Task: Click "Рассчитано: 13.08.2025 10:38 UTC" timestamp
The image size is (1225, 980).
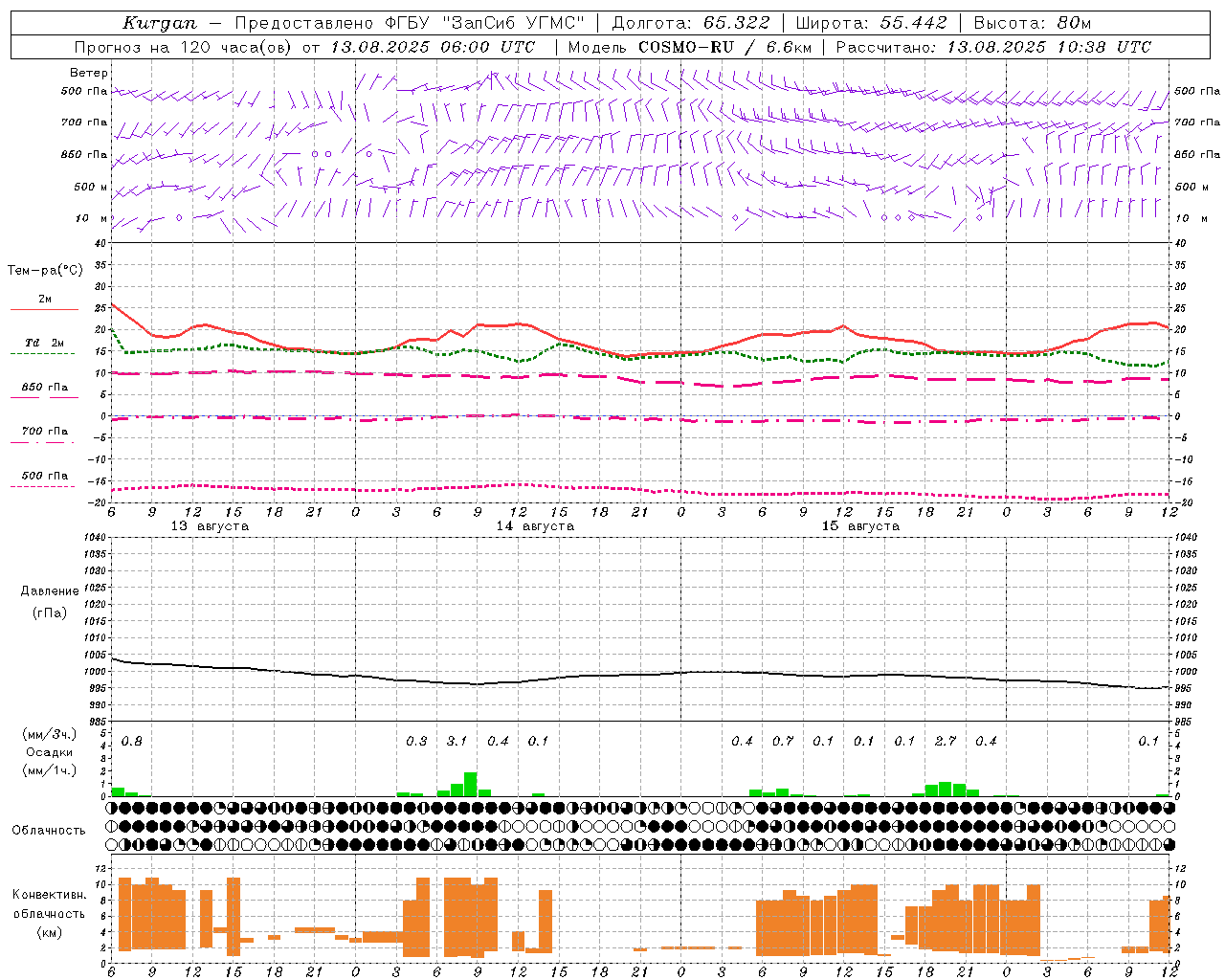Action: (993, 47)
